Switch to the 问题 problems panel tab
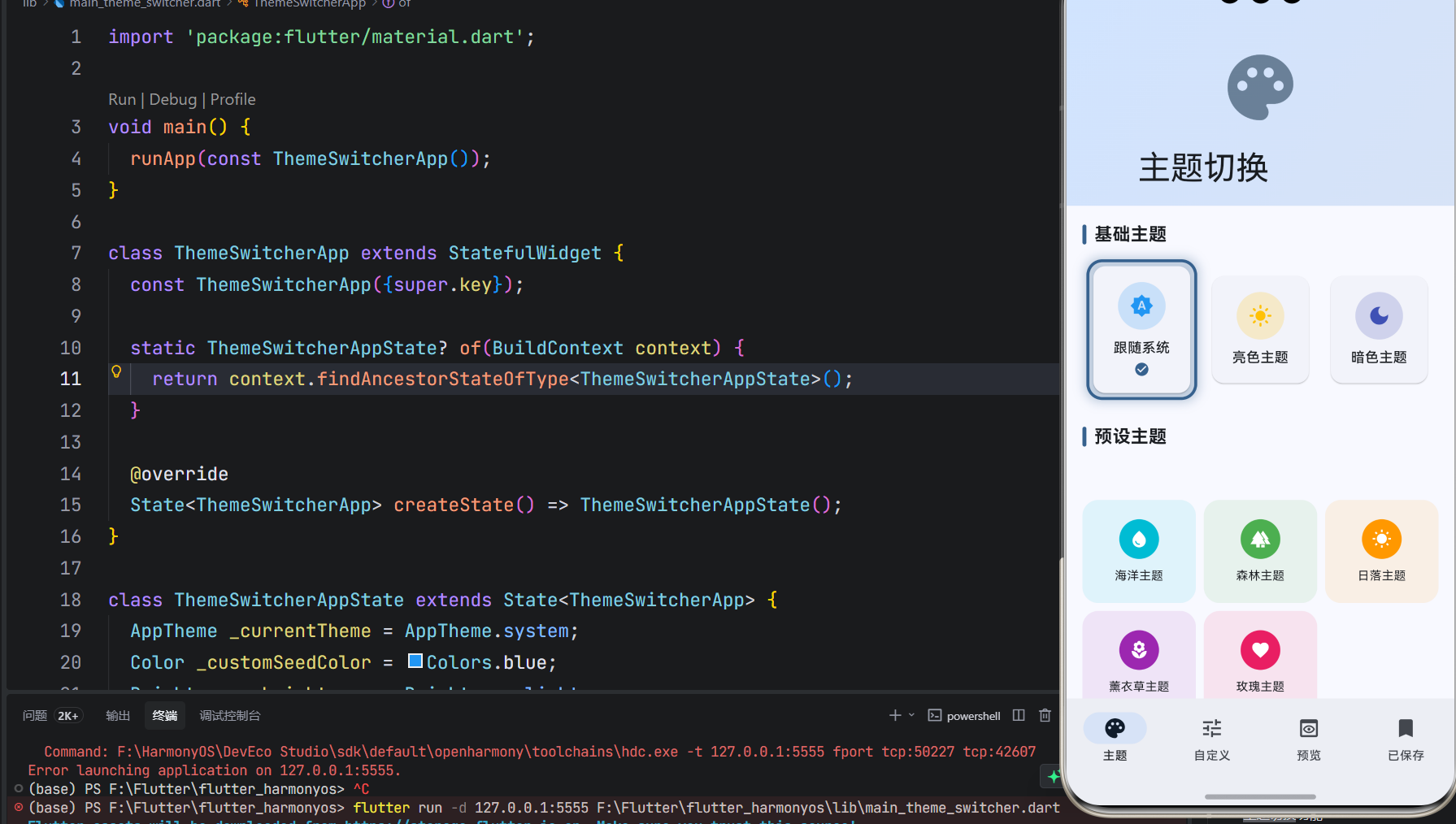This screenshot has width=1456, height=824. tap(35, 715)
